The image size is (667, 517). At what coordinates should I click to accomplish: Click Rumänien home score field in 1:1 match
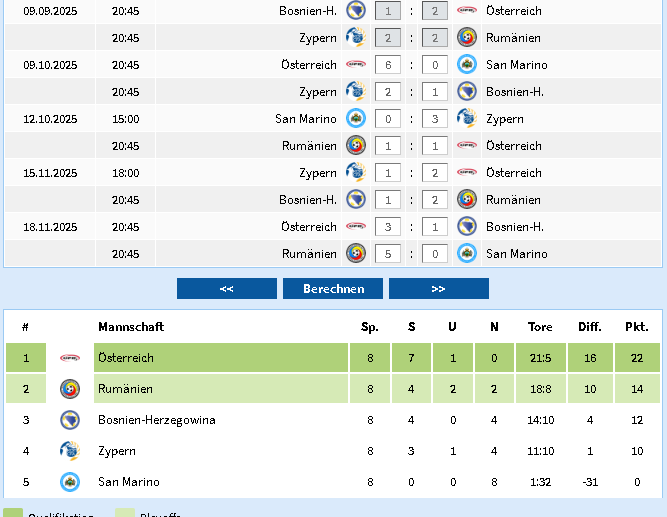[388, 146]
